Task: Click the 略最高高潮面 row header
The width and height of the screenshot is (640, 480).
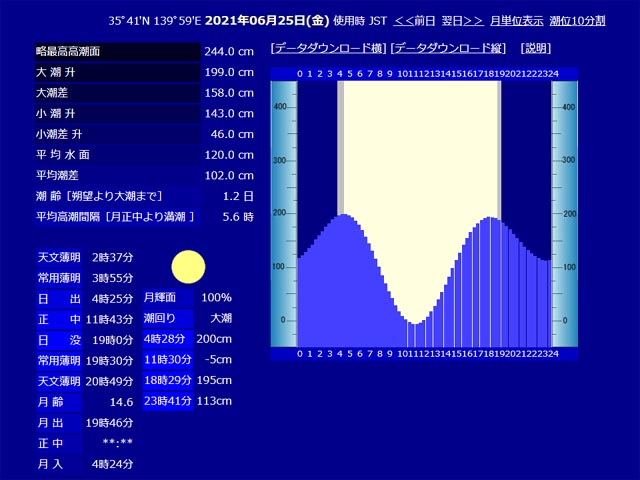Action: coord(118,51)
